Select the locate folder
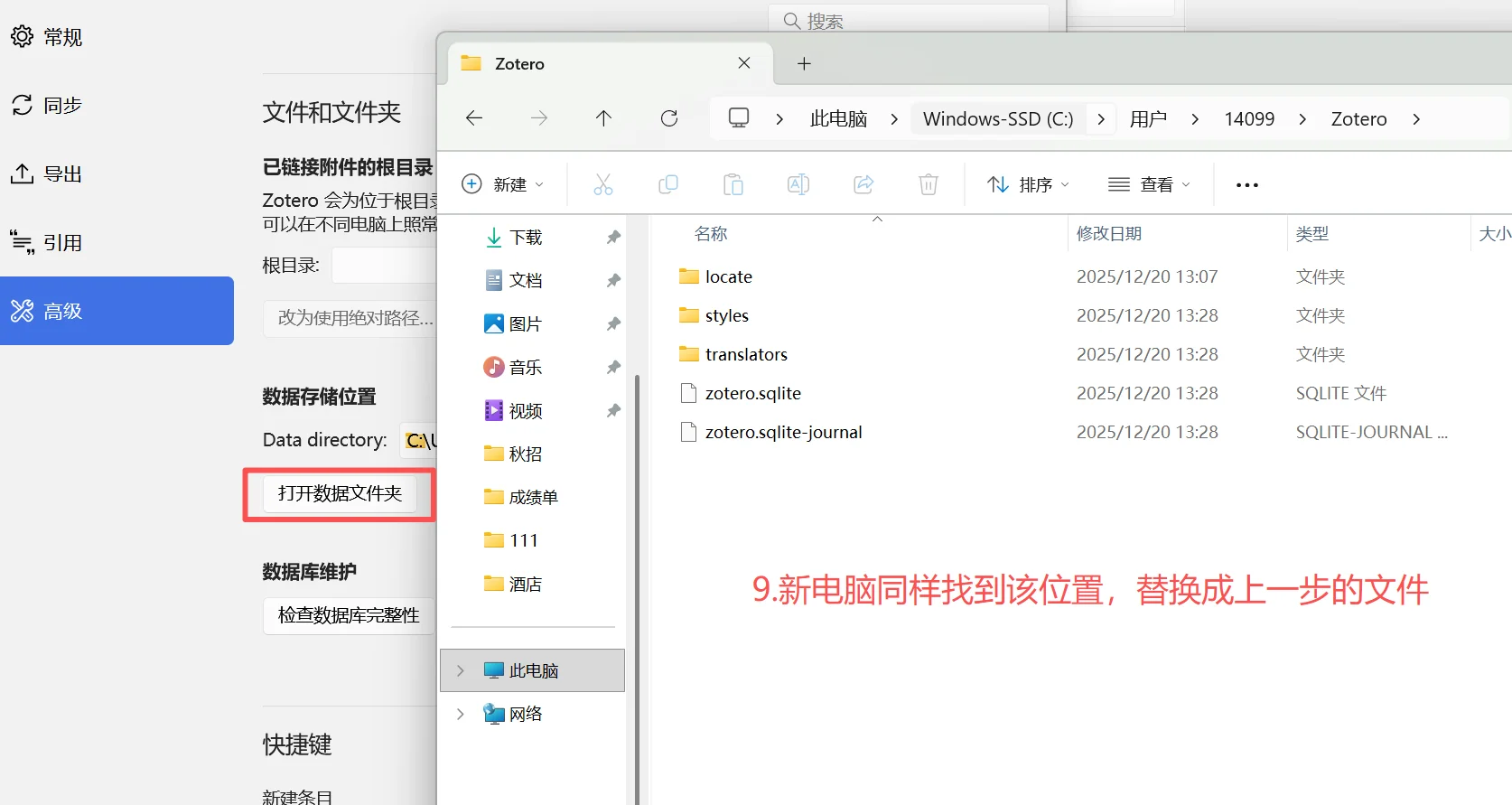This screenshot has width=1512, height=805. click(729, 276)
